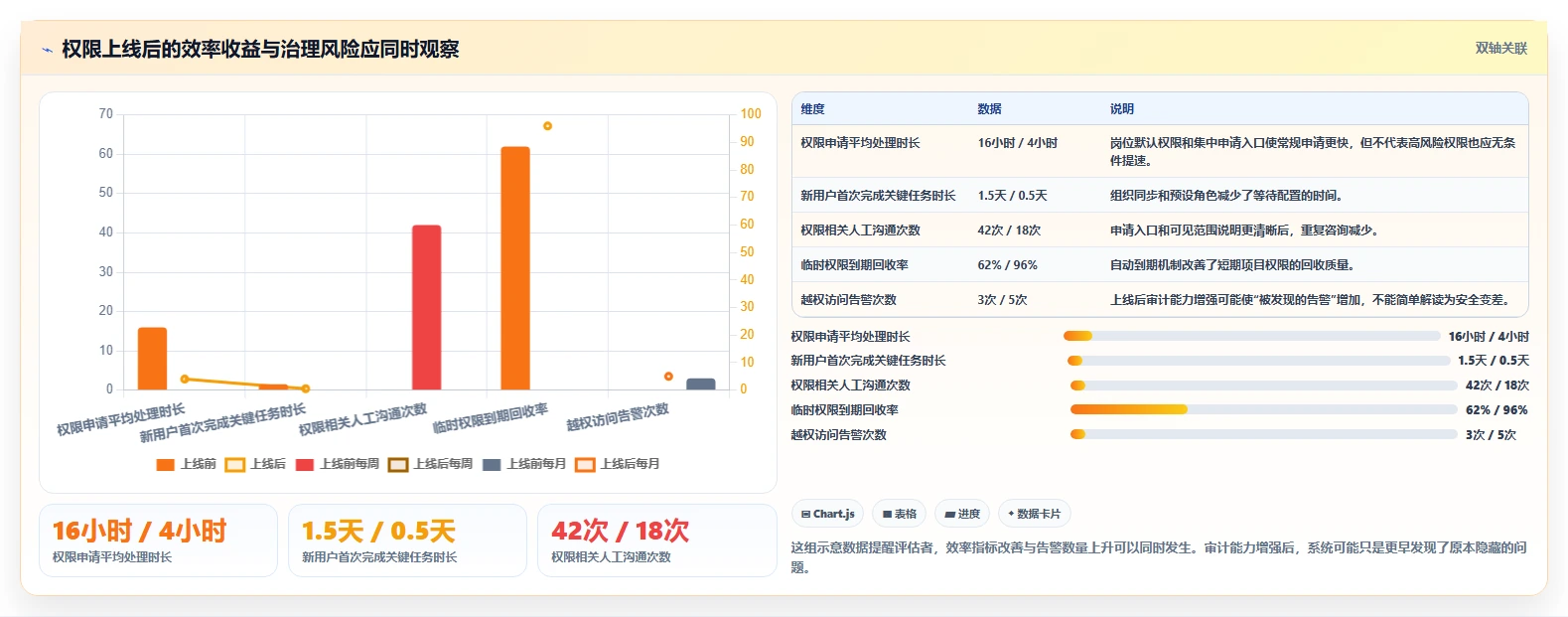Click the 数据 column header
1568x617 pixels.
click(989, 109)
